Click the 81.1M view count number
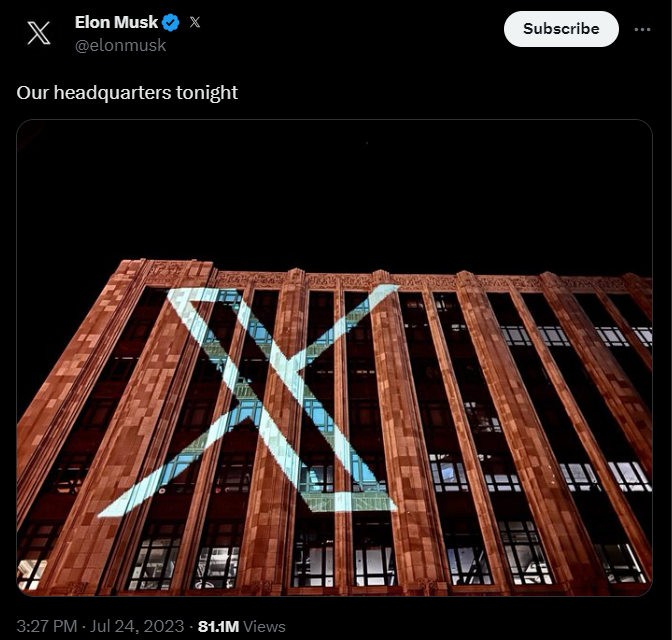Viewport: 672px width, 640px height. 218,626
